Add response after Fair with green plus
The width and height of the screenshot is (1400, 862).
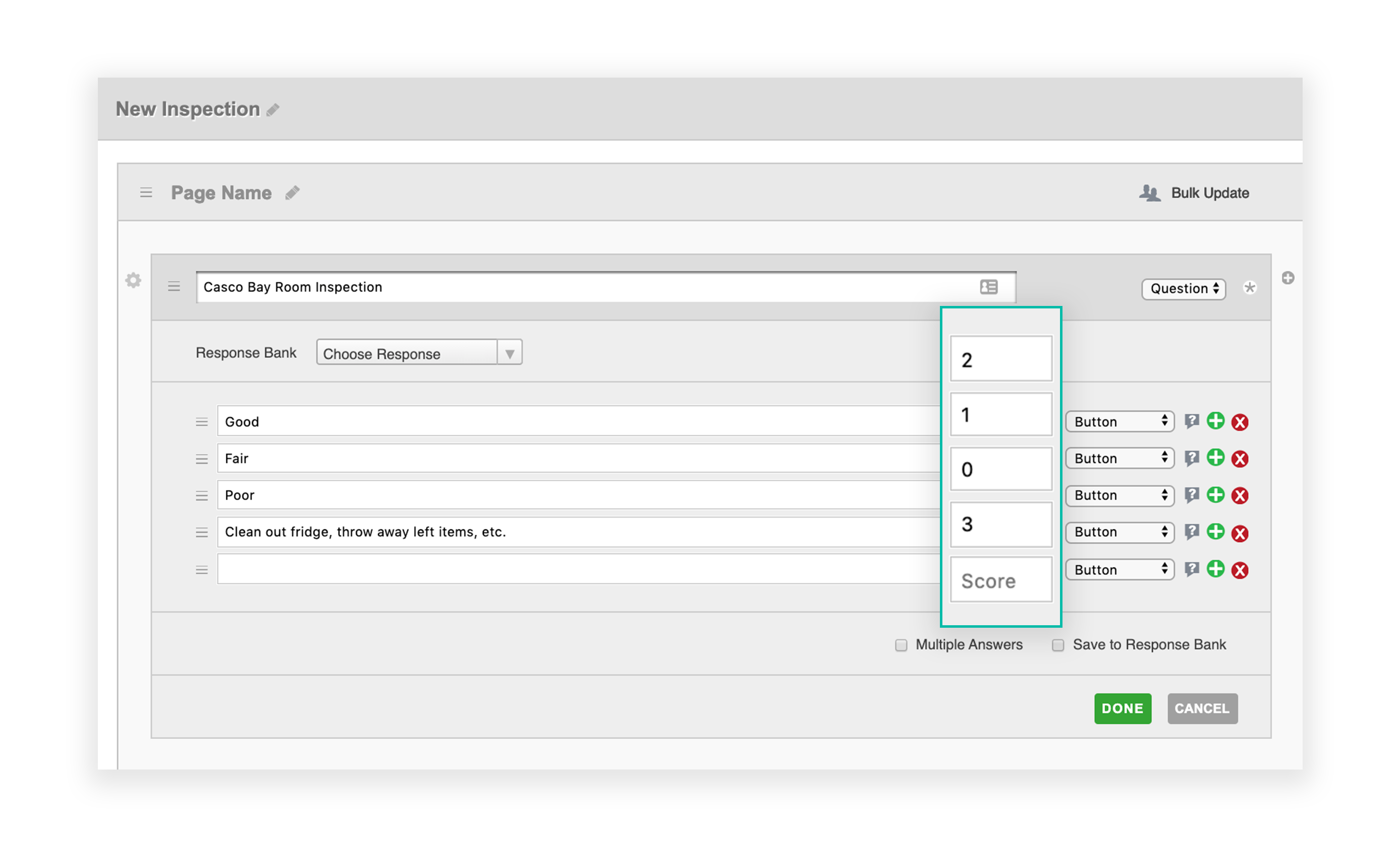1215,458
